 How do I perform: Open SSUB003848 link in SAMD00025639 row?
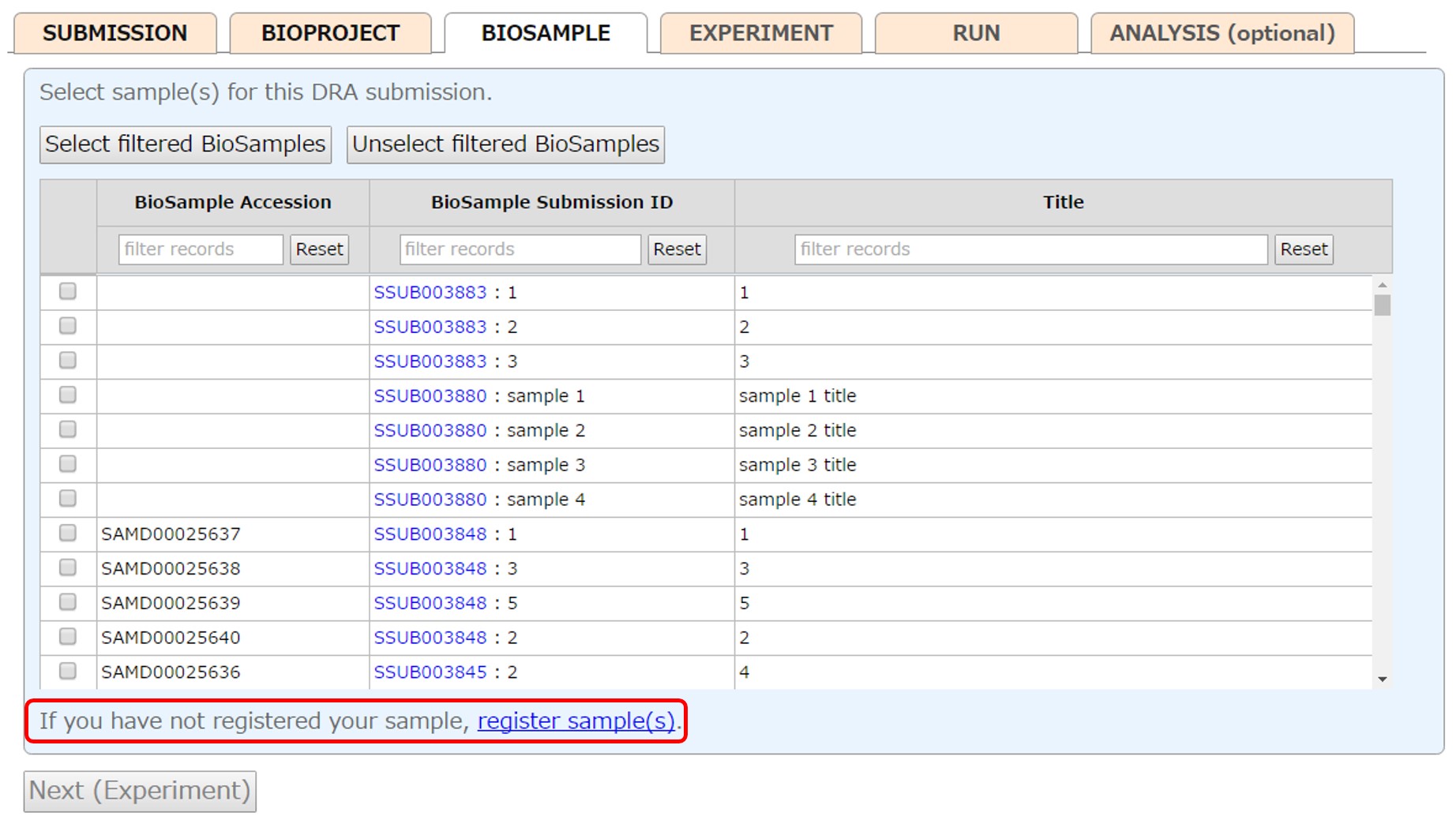click(430, 603)
